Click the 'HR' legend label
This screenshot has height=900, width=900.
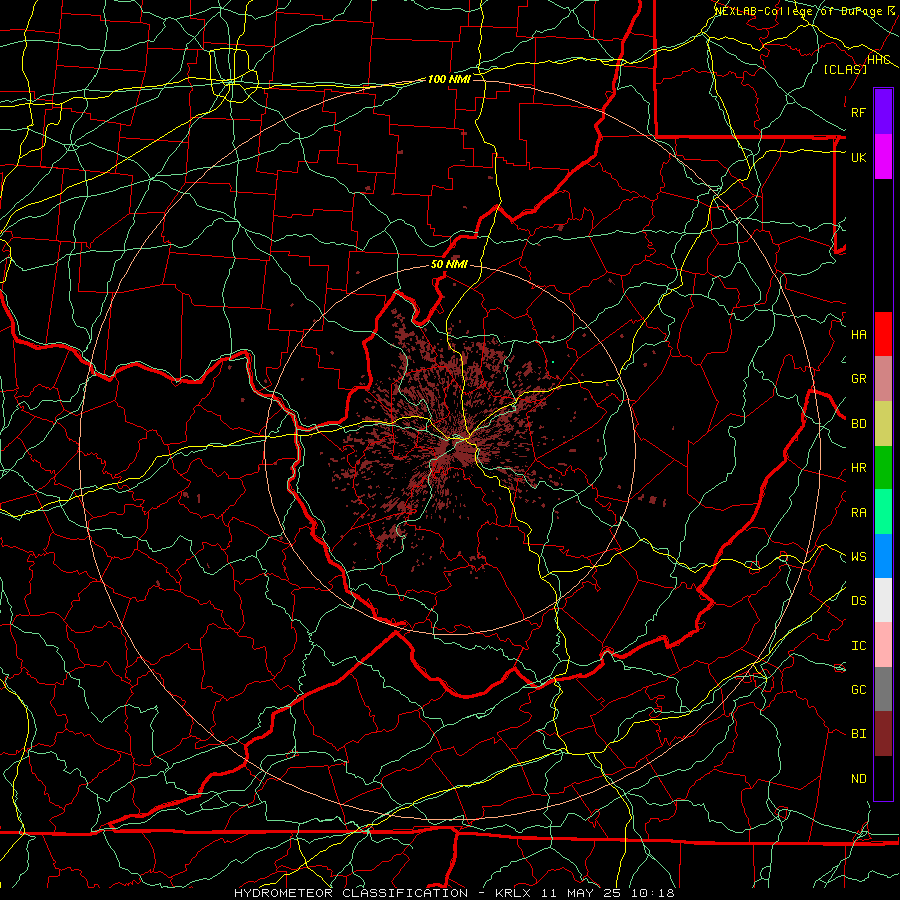click(x=858, y=468)
